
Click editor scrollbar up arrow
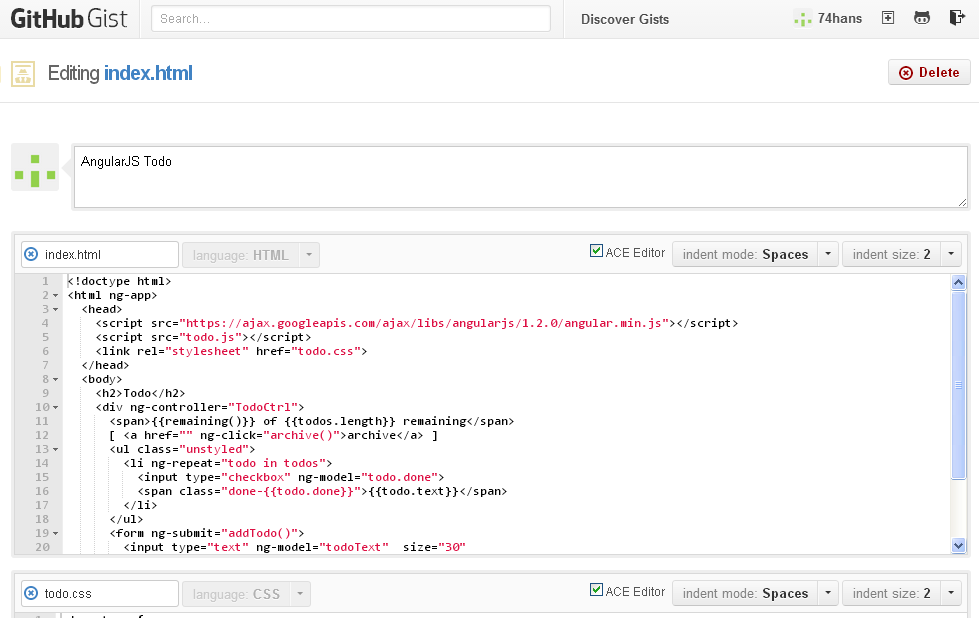(958, 282)
